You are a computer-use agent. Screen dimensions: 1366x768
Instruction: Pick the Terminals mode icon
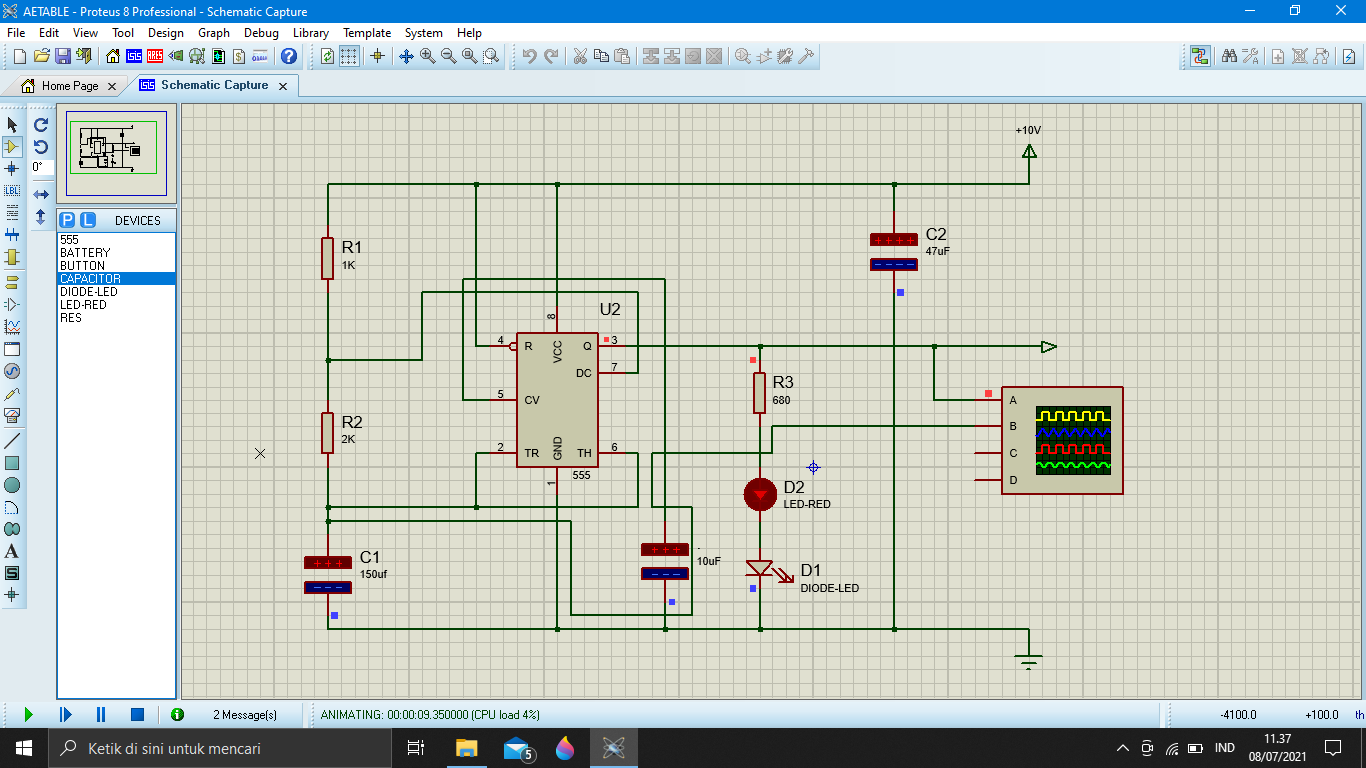[x=12, y=282]
